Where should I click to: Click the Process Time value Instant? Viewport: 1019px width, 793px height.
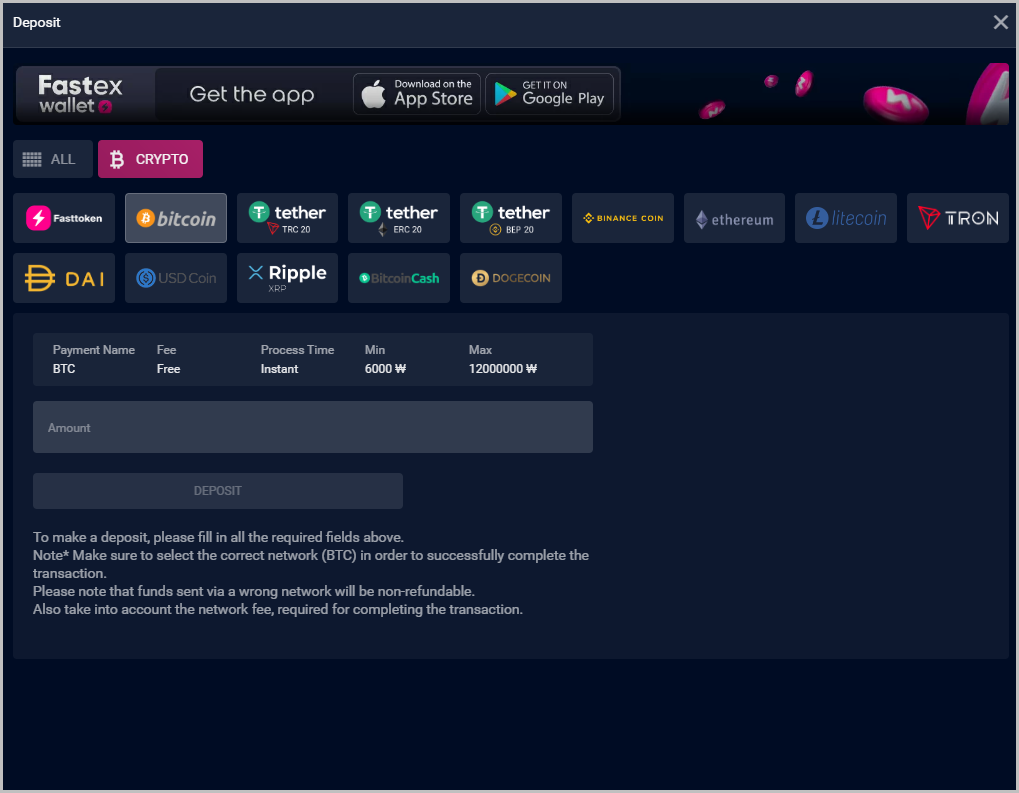coord(279,369)
